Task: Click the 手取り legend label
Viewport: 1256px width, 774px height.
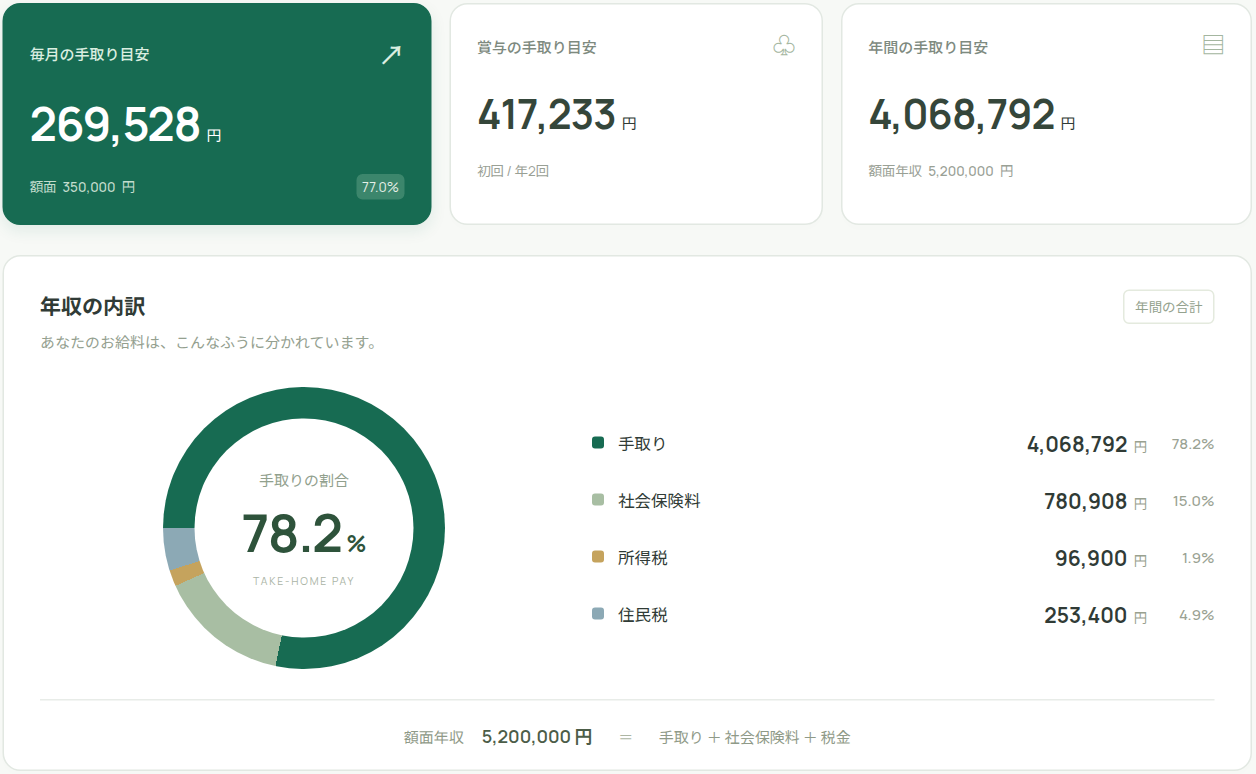Action: click(642, 443)
